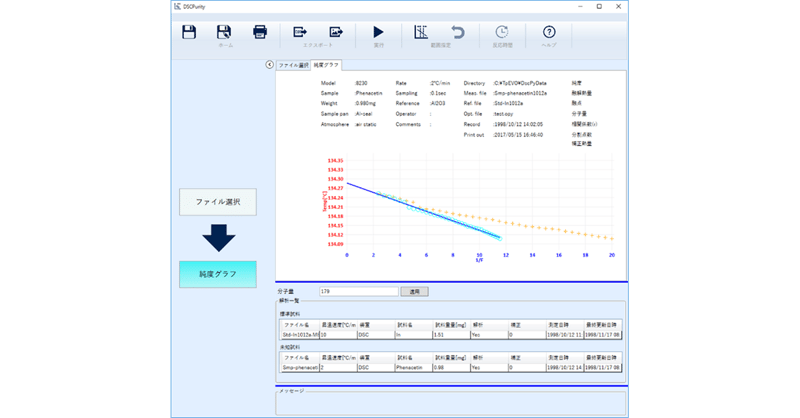The image size is (800, 418).
Task: Run the analysis with the play icon
Action: click(378, 32)
